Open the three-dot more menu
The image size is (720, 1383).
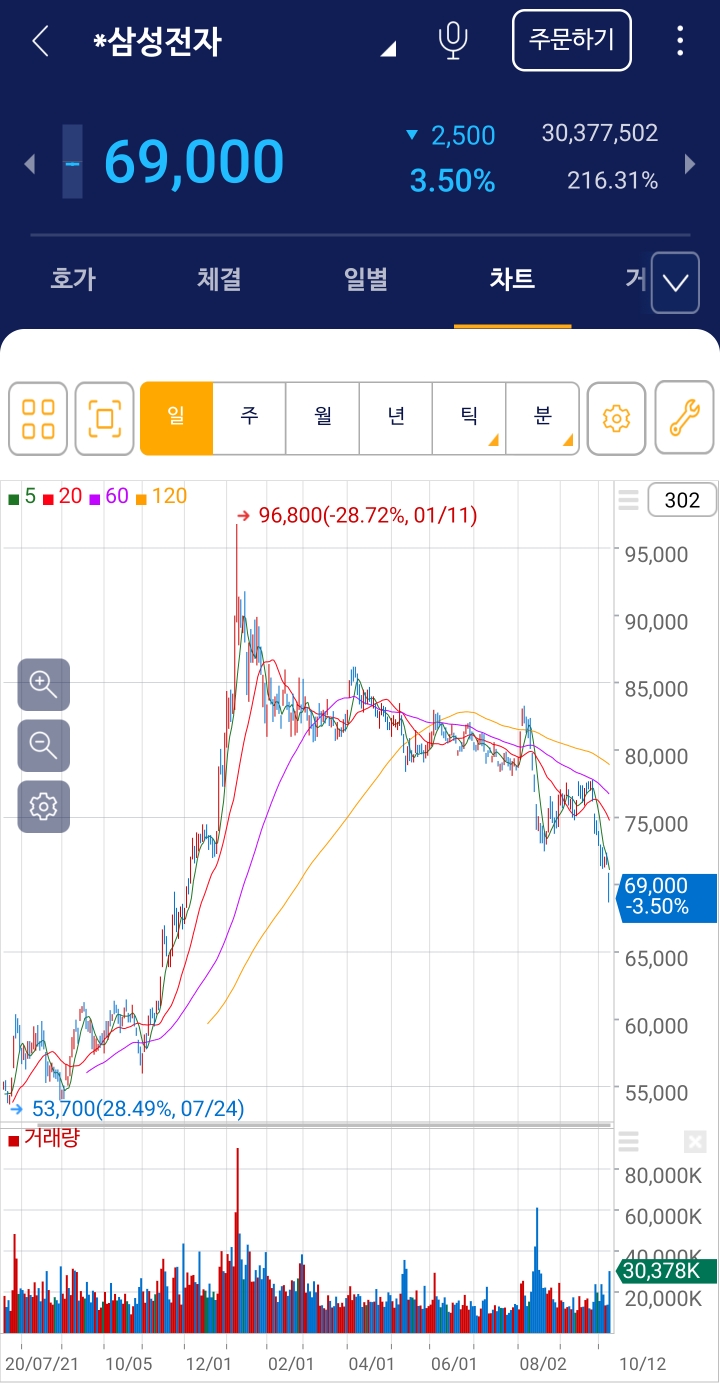681,41
